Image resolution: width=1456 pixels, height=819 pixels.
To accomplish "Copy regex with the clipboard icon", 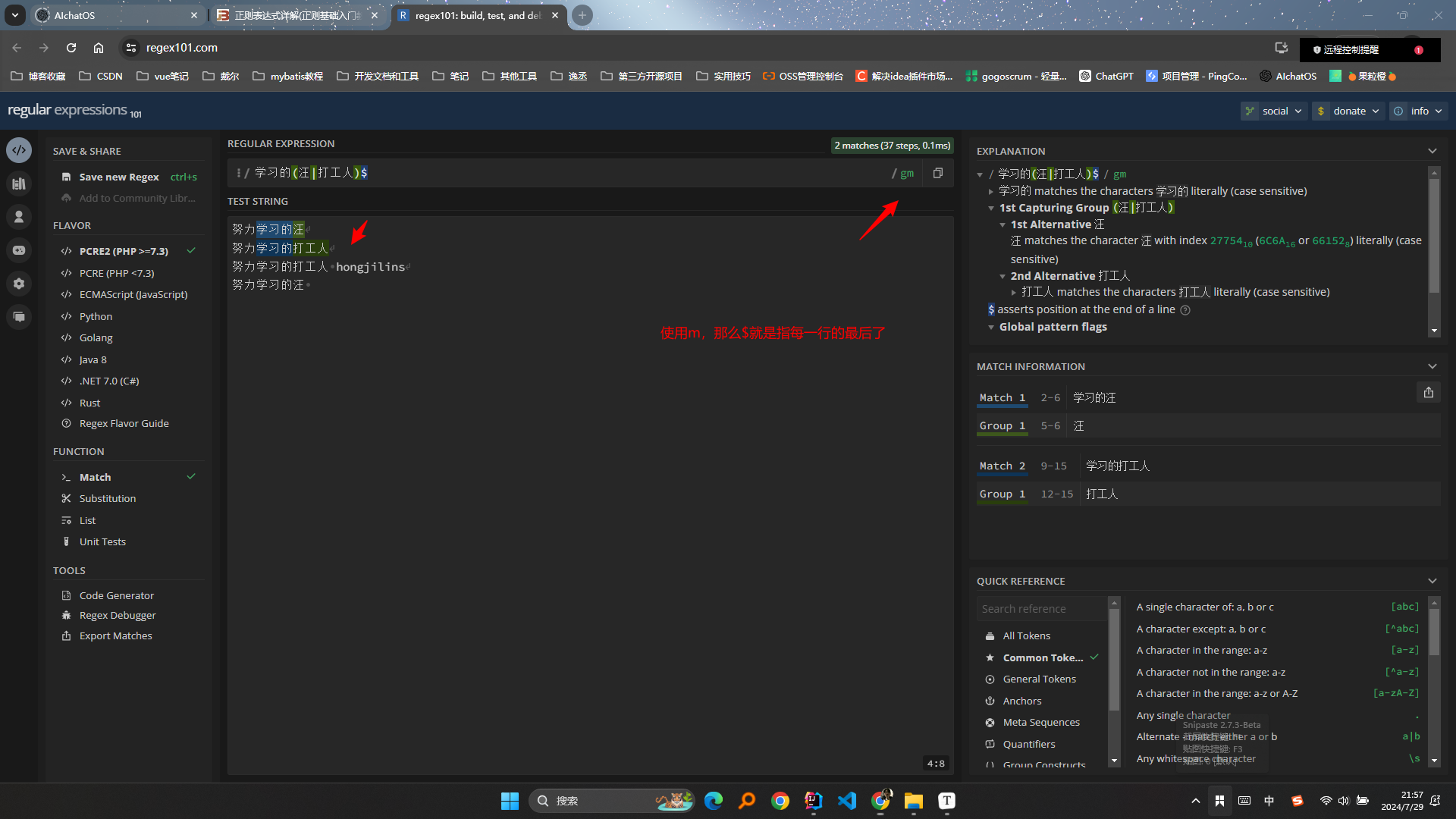I will click(938, 173).
